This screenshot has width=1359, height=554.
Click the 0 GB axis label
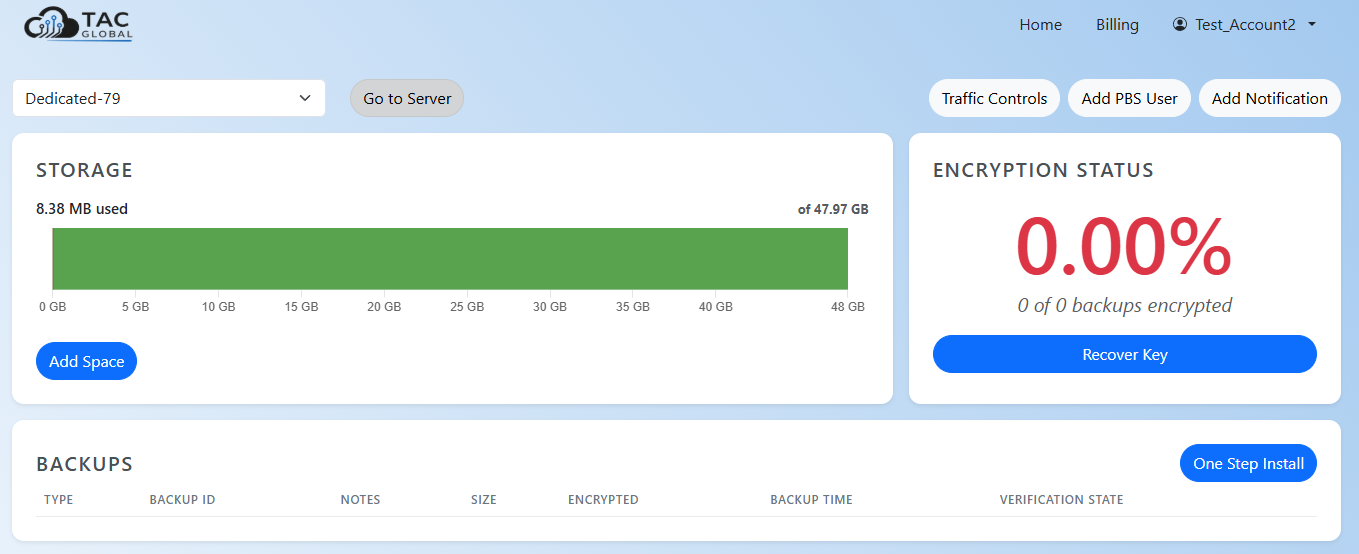click(53, 307)
